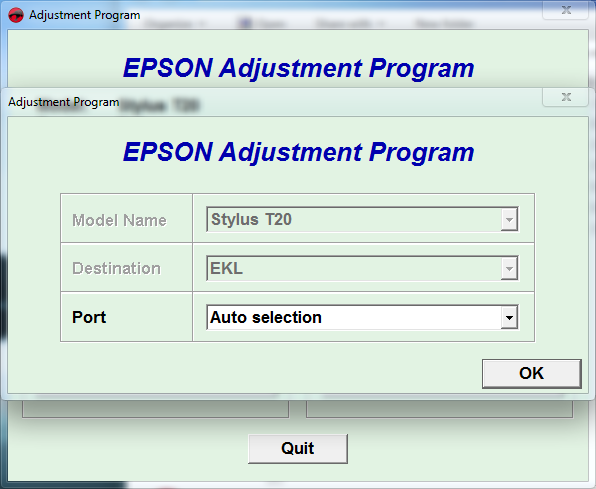
Task: Click the Destination label
Action: pos(116,268)
